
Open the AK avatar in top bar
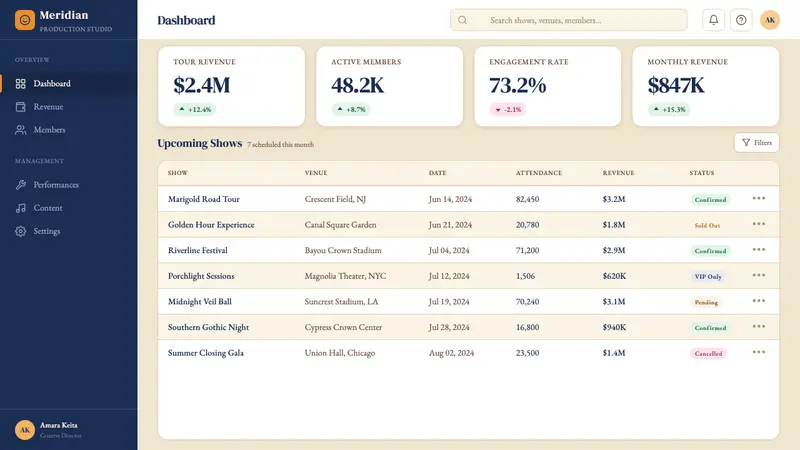click(x=769, y=20)
